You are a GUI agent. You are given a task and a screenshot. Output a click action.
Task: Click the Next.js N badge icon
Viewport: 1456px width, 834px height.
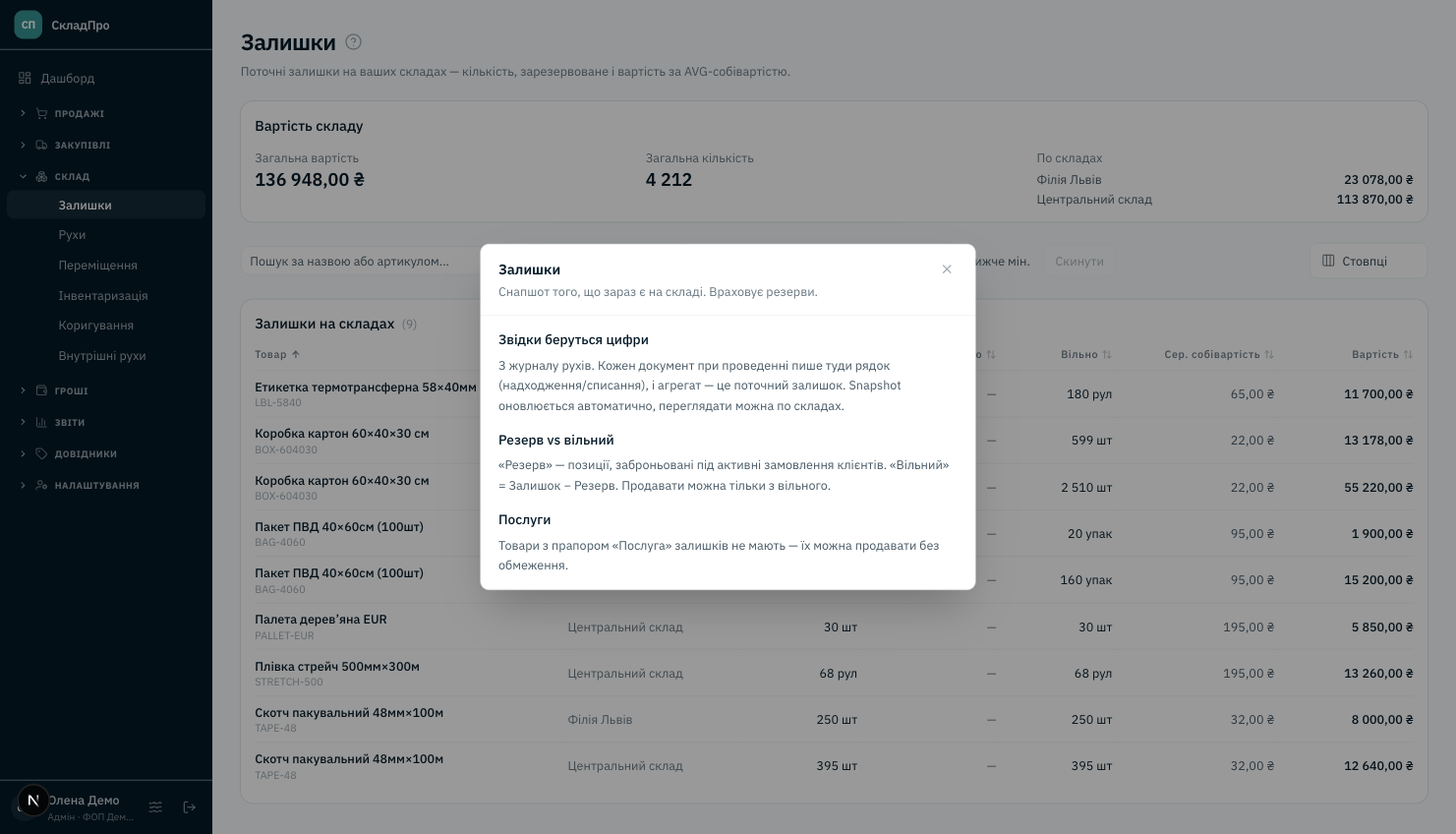pos(33,801)
